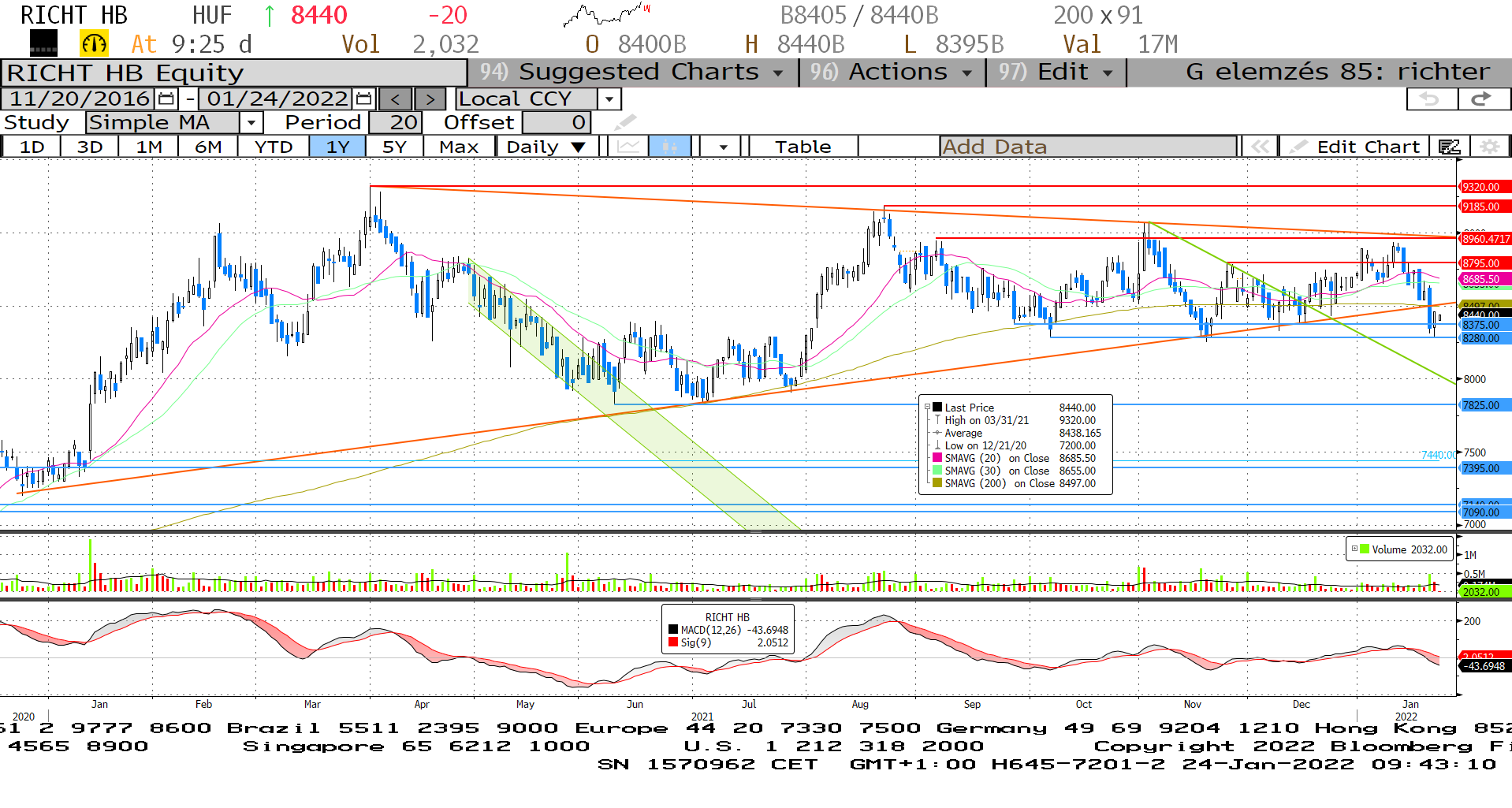Image resolution: width=1512 pixels, height=808 pixels.
Task: Click the end date field 01/24/2022
Action: coord(276,99)
